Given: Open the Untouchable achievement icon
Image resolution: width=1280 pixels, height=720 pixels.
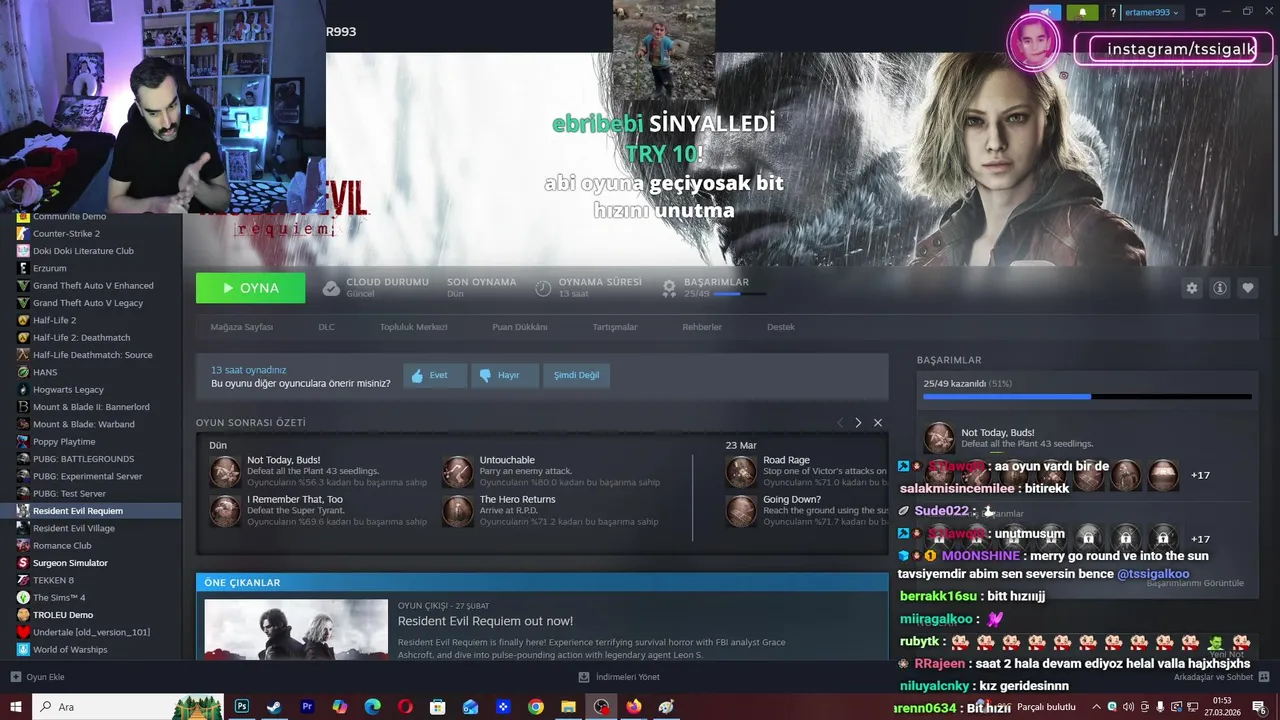Looking at the screenshot, I should point(457,471).
